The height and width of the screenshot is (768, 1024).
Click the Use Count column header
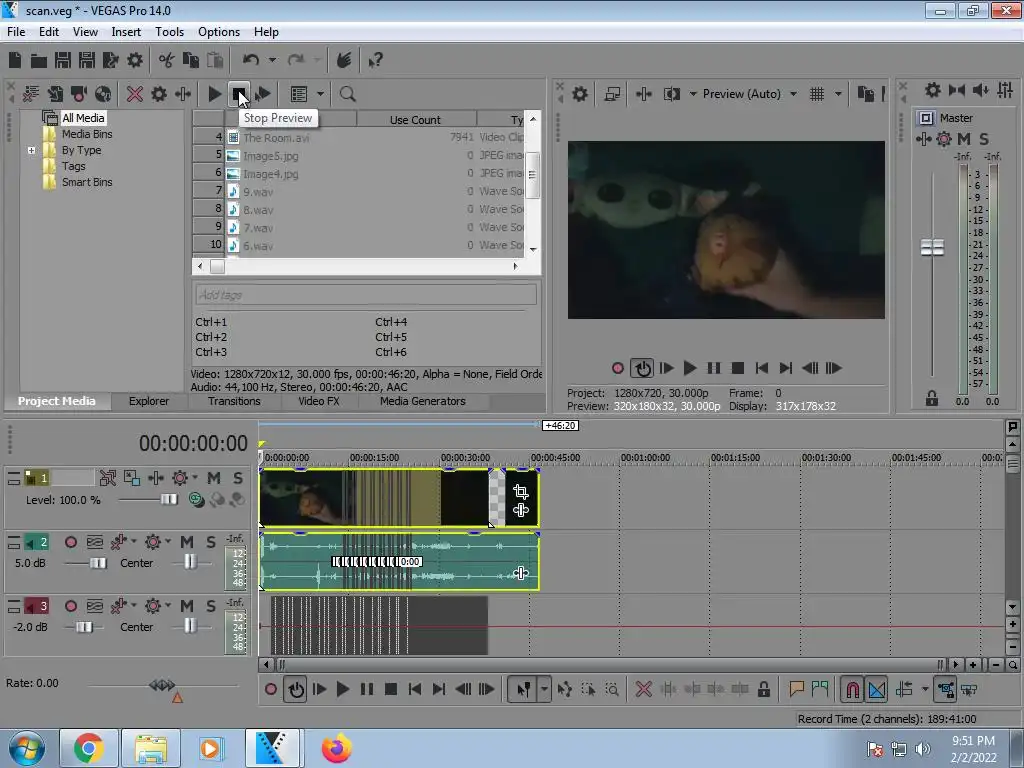coord(415,120)
